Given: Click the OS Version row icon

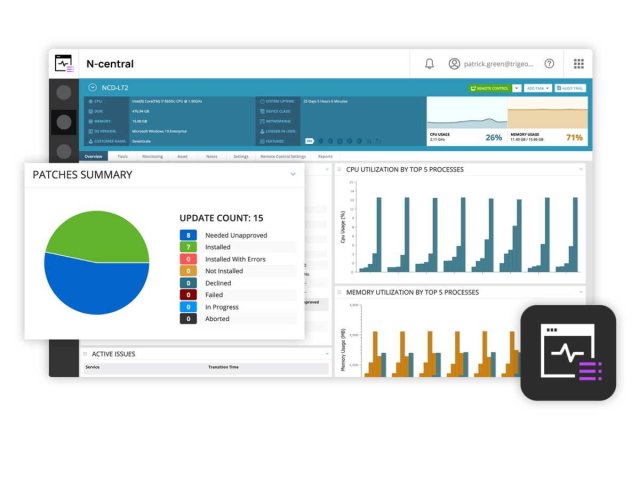Looking at the screenshot, I should (x=91, y=131).
